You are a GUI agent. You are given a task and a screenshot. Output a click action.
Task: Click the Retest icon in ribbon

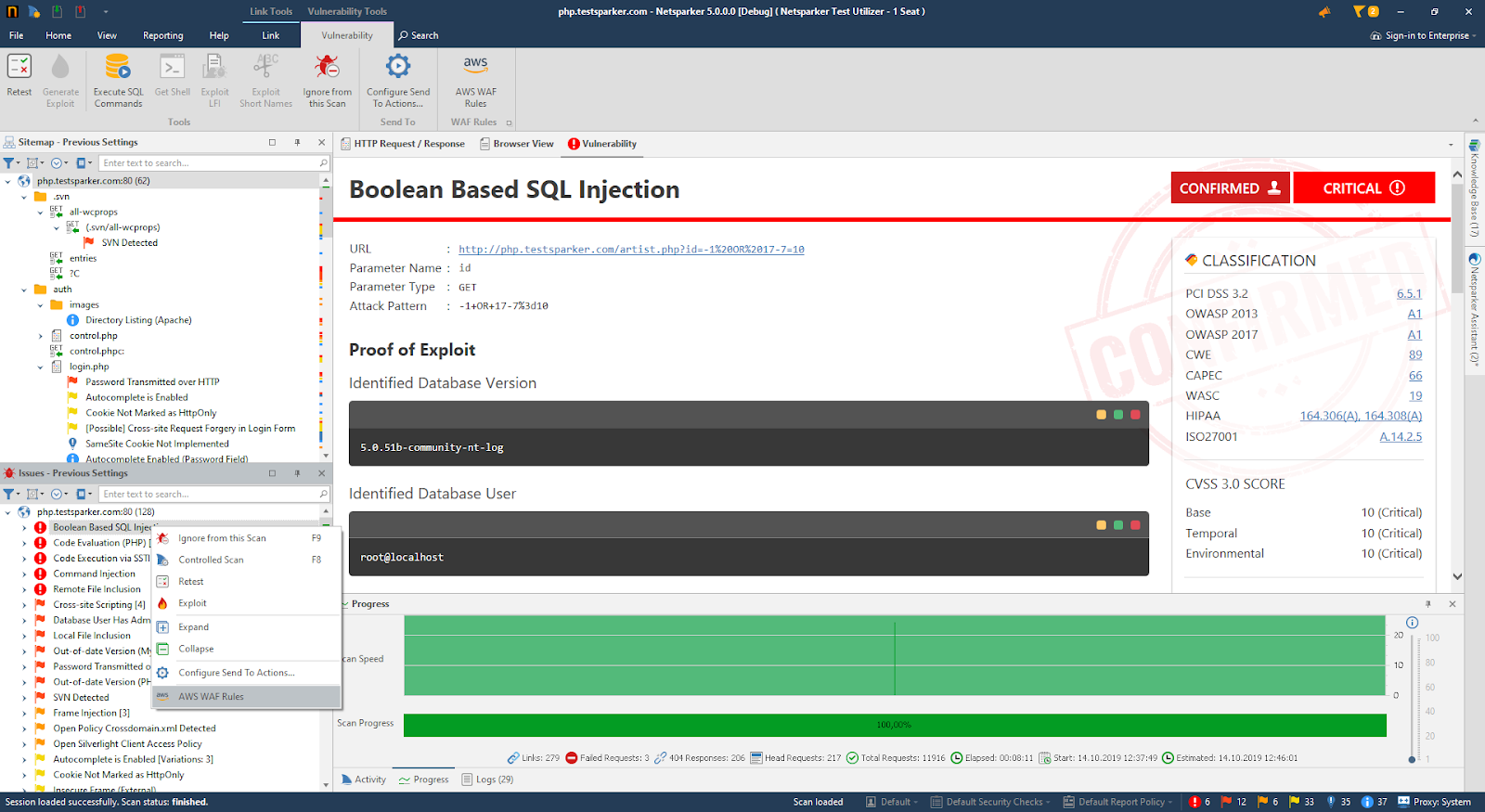tap(19, 68)
